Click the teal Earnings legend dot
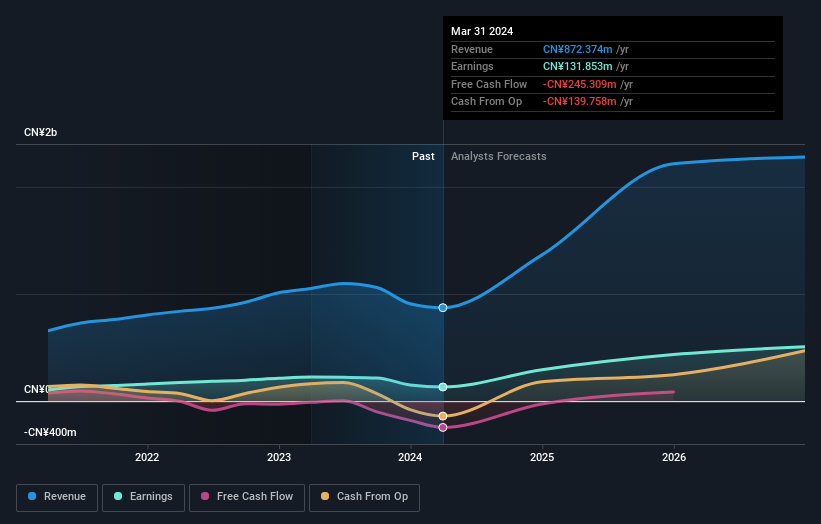Viewport: 821px width, 524px height. 118,496
